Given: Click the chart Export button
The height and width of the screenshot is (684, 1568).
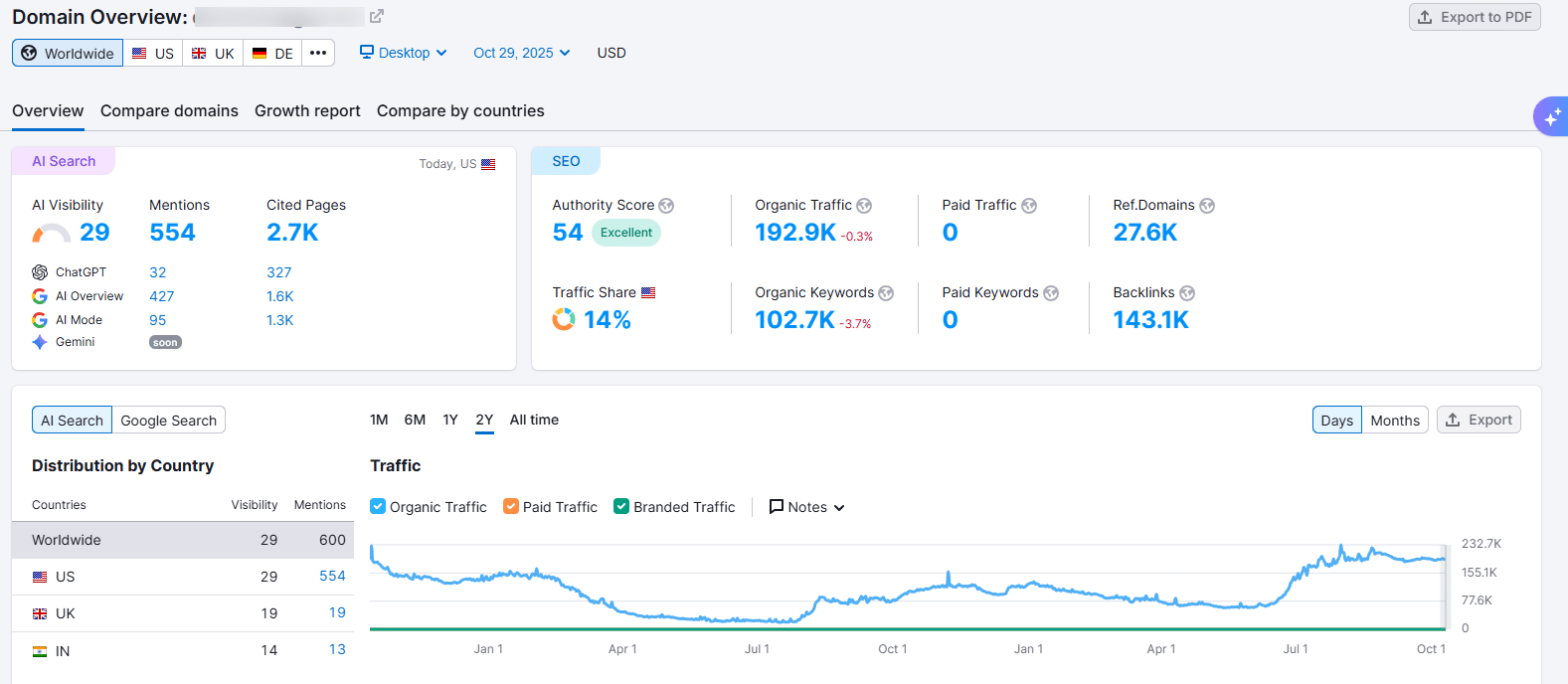Looking at the screenshot, I should (1479, 420).
